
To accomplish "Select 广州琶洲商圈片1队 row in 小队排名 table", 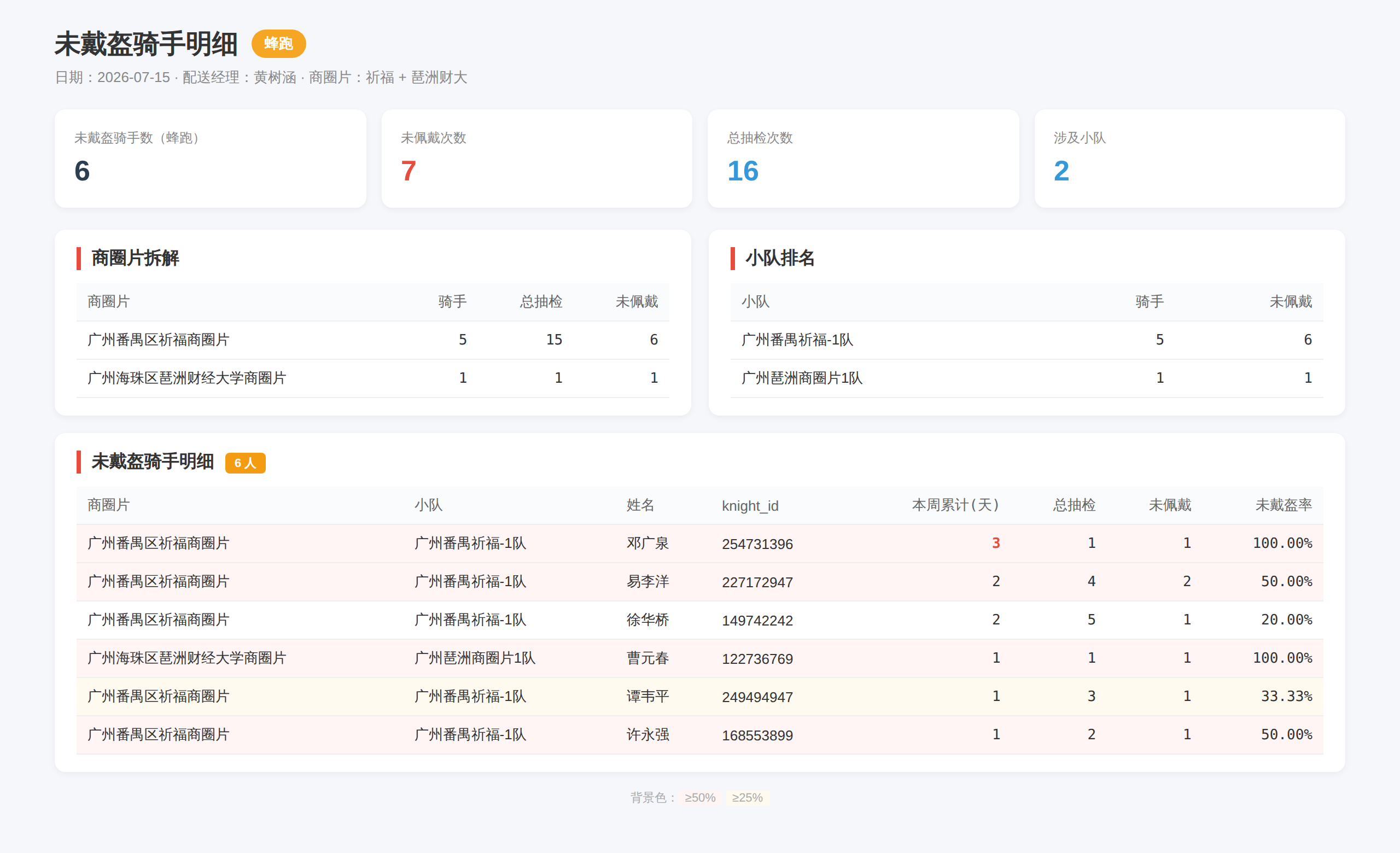I will [x=1026, y=378].
